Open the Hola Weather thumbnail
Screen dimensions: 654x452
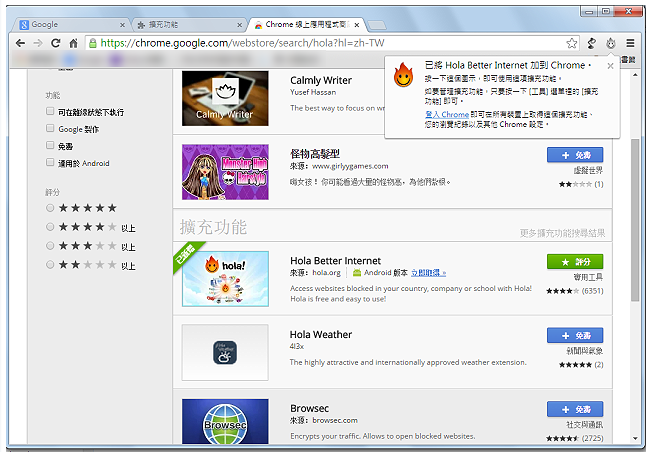pyautogui.click(x=225, y=353)
